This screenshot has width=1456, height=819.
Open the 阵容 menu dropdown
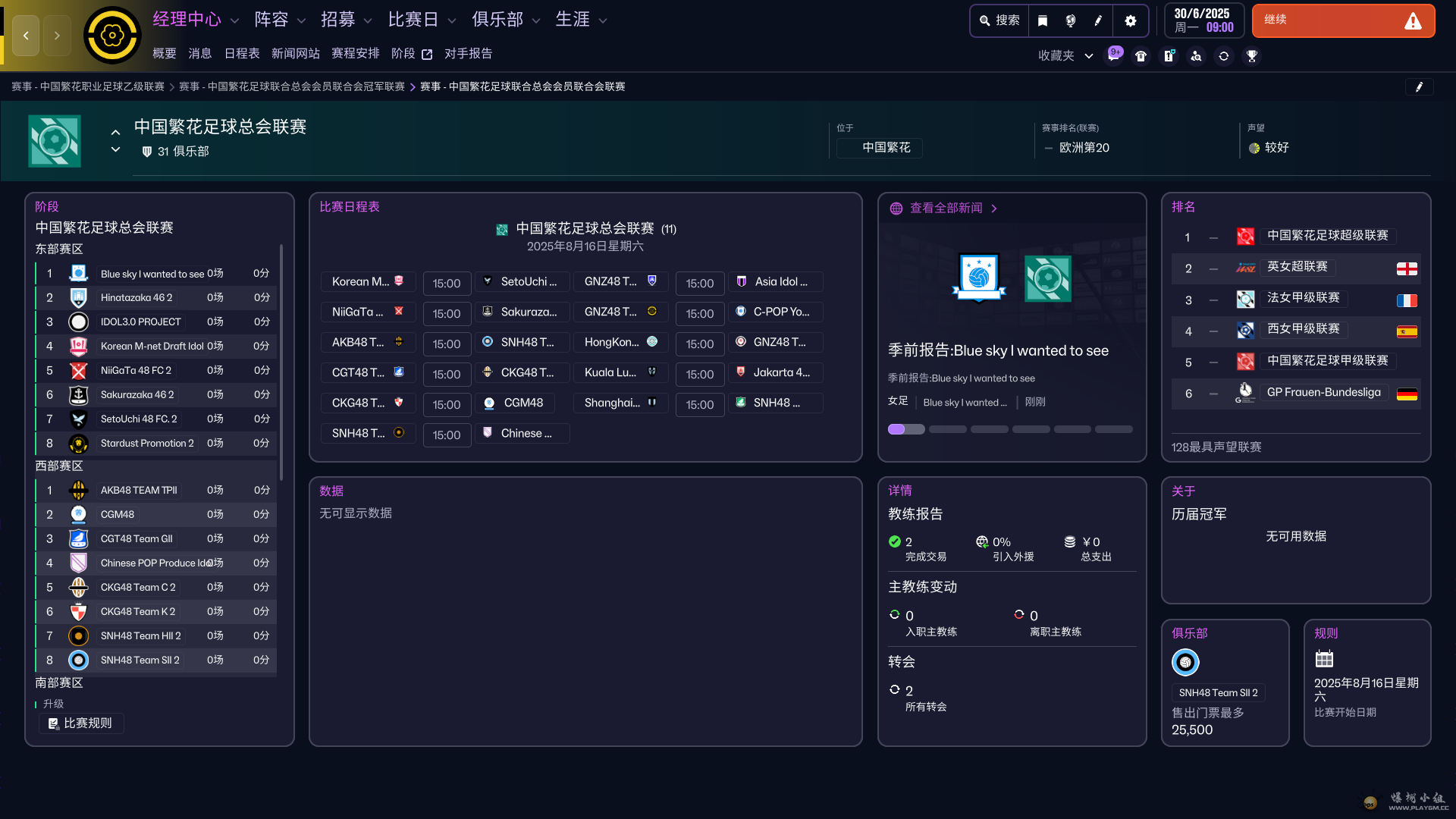coord(280,20)
